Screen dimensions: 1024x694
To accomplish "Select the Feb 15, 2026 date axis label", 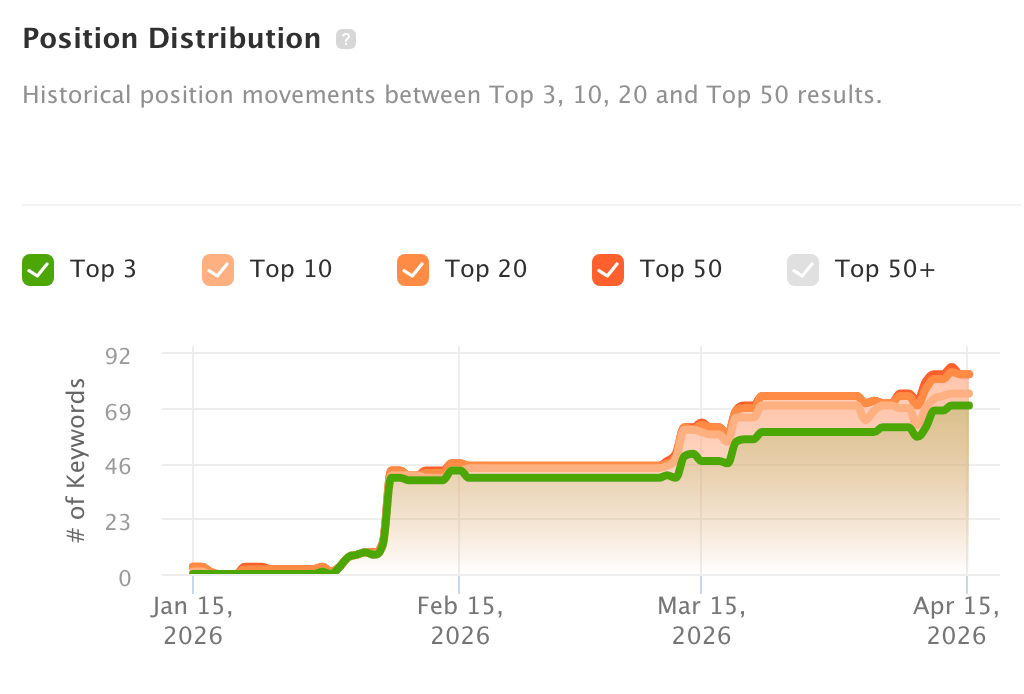I will pyautogui.click(x=460, y=620).
